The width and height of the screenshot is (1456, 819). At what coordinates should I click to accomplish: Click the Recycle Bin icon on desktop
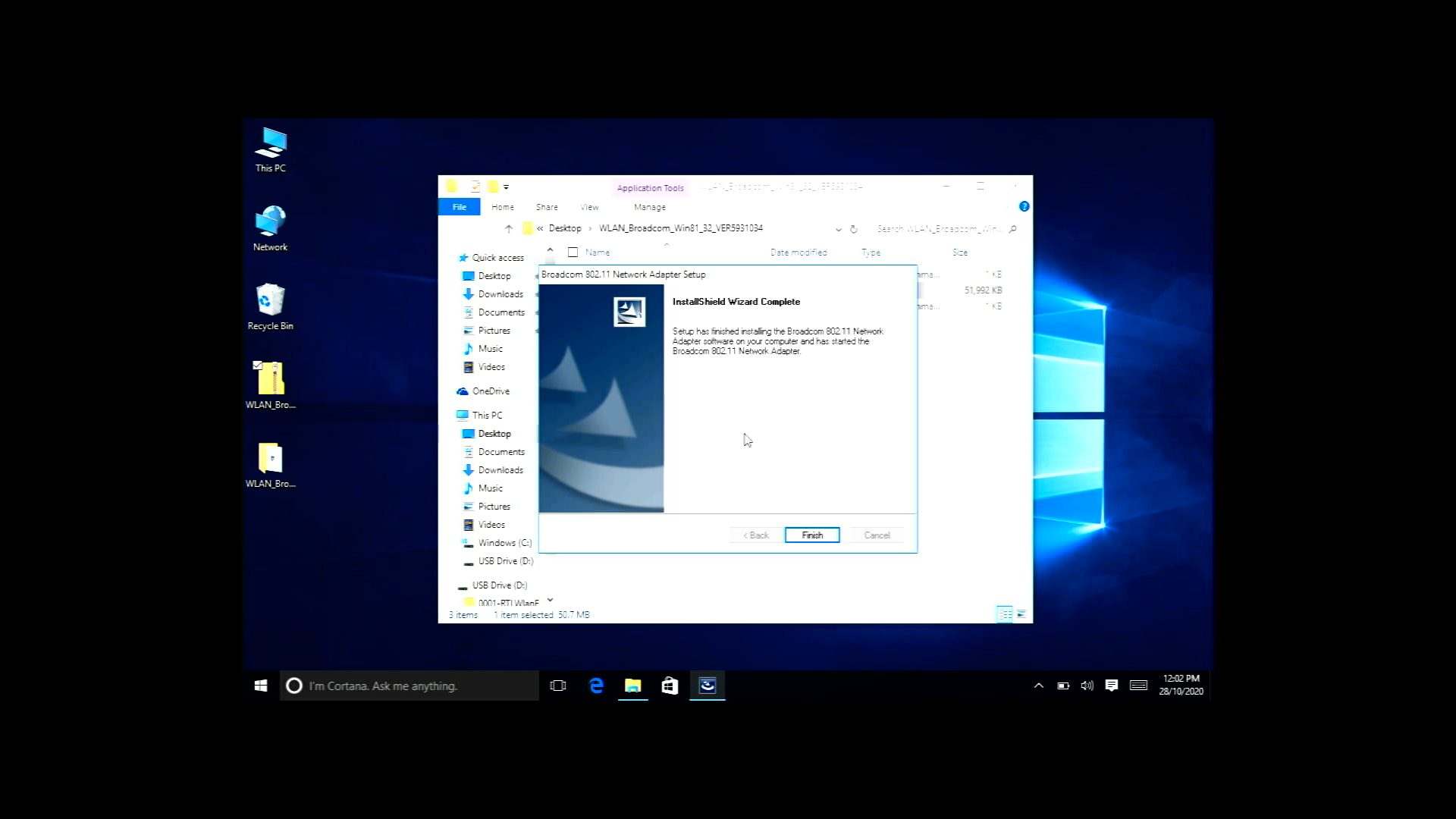(270, 305)
